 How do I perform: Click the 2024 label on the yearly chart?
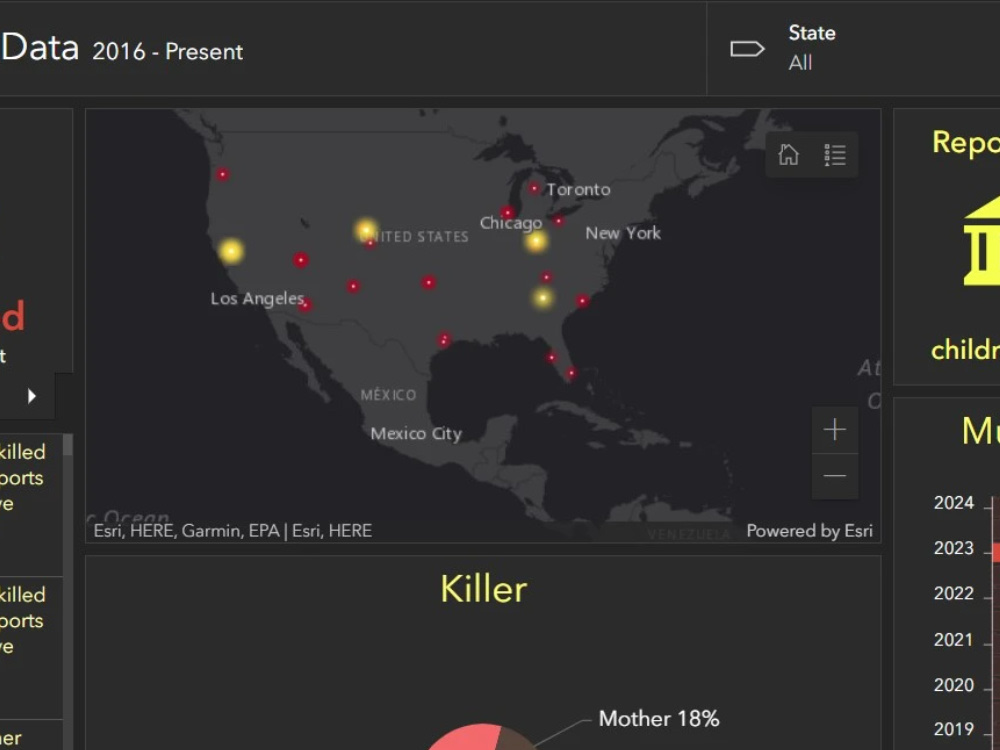pos(952,503)
